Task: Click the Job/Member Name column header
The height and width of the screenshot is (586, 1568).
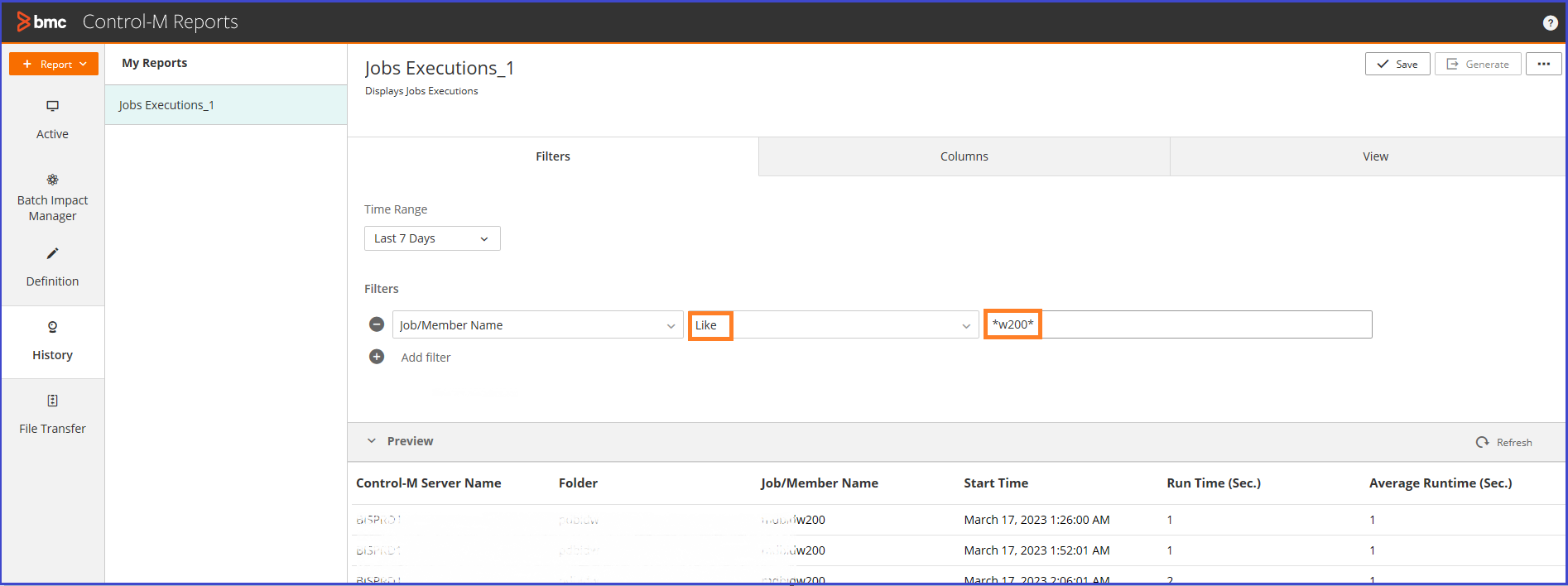Action: [x=820, y=483]
